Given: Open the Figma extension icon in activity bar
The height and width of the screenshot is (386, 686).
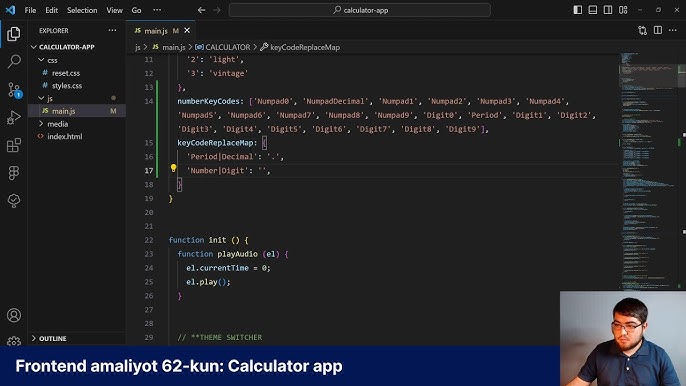Looking at the screenshot, I should tap(14, 173).
